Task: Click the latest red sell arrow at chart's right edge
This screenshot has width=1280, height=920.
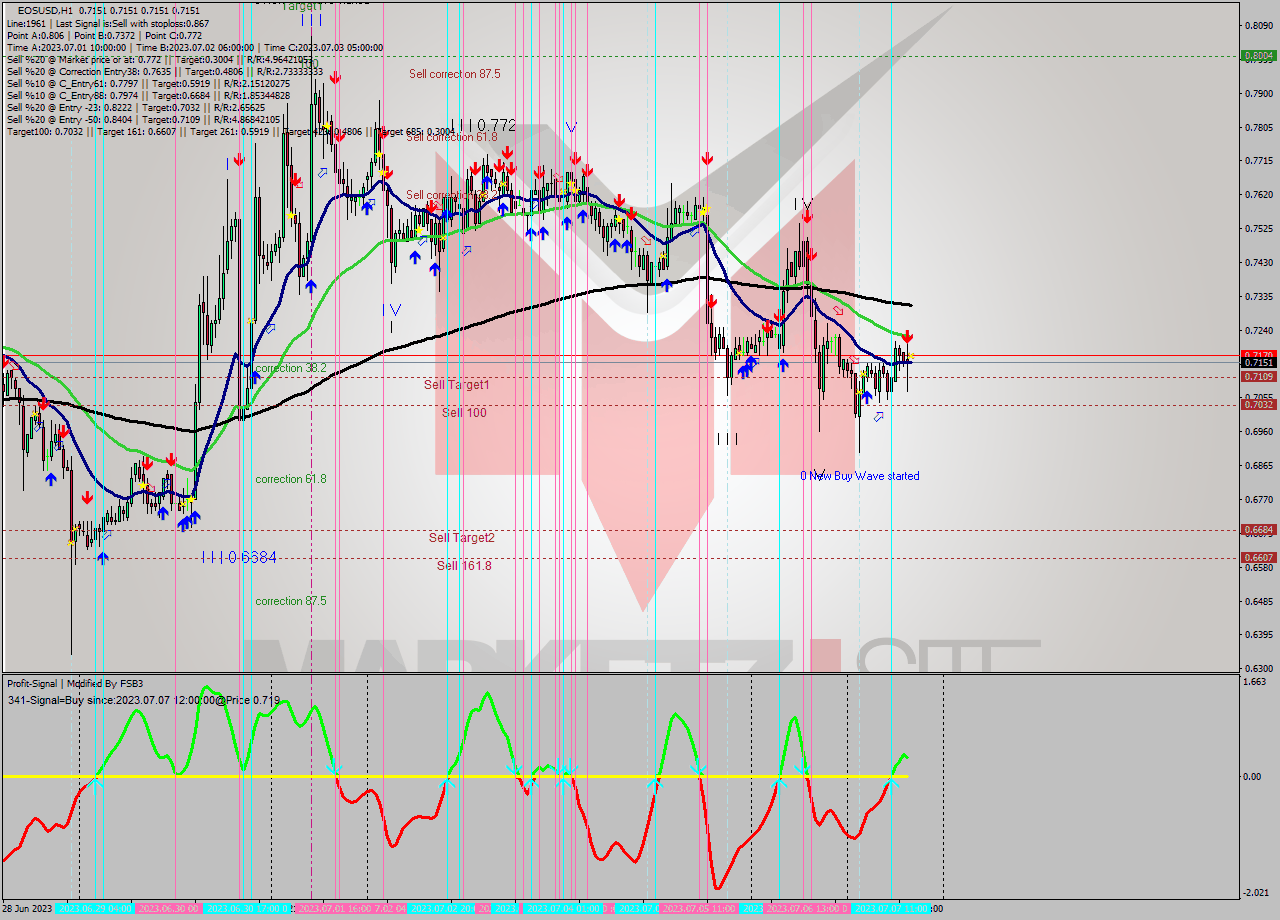Action: click(x=907, y=337)
